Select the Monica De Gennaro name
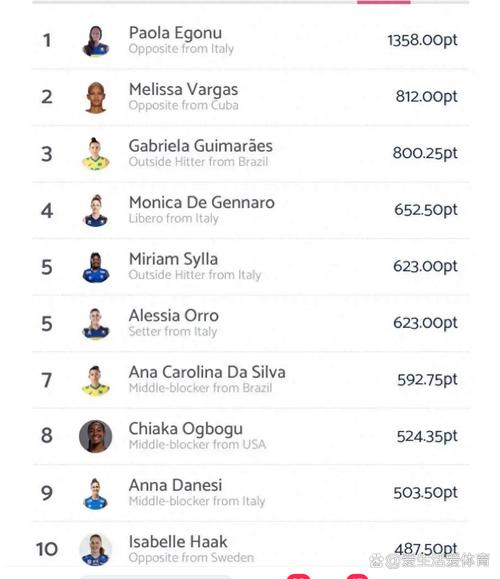The width and height of the screenshot is (500, 579). pyautogui.click(x=202, y=202)
